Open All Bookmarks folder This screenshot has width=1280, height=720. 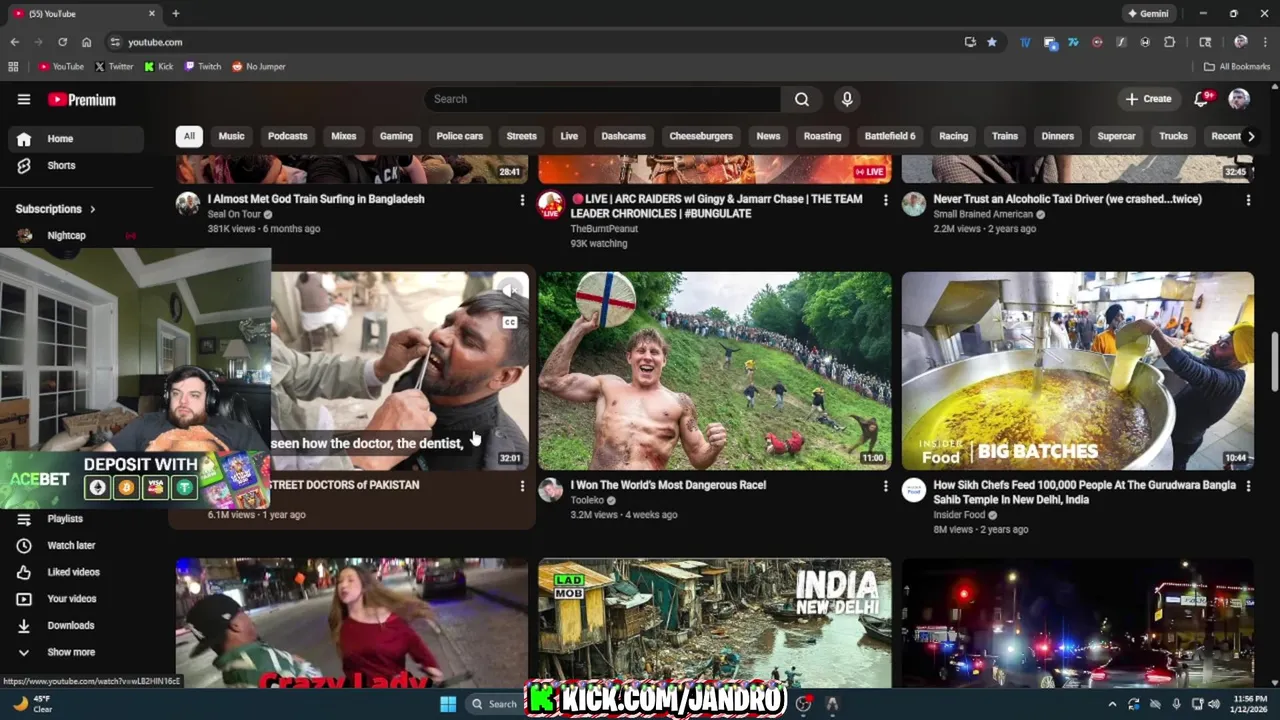tap(1237, 67)
